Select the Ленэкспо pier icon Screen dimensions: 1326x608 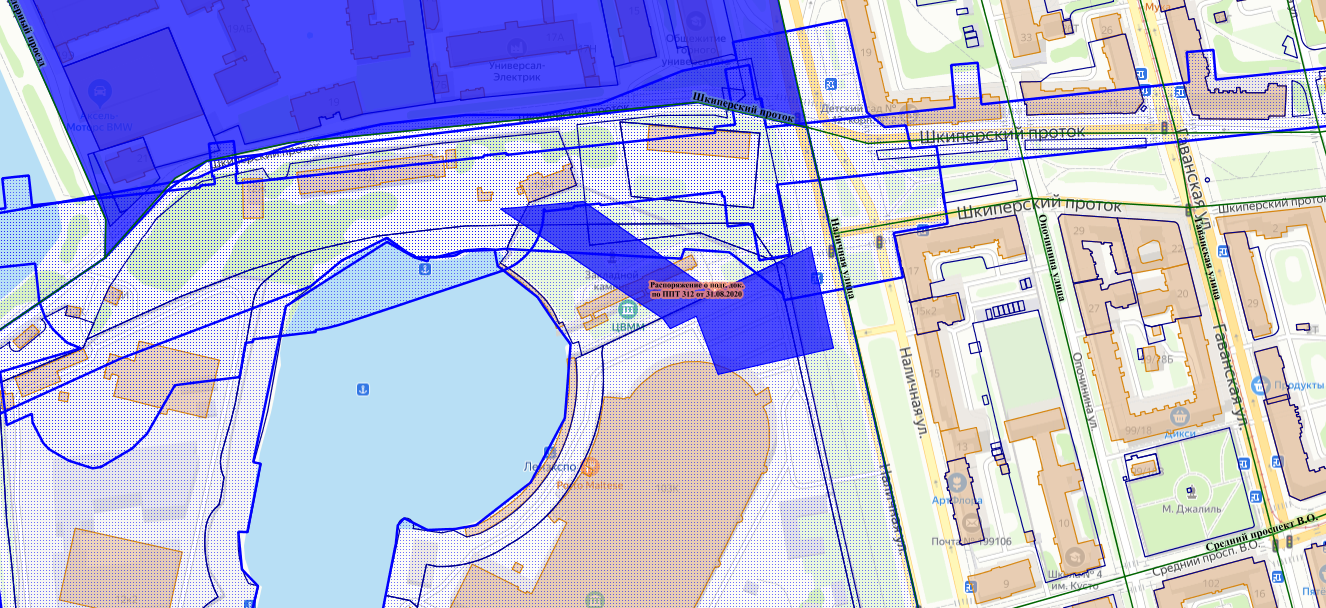coord(551,451)
